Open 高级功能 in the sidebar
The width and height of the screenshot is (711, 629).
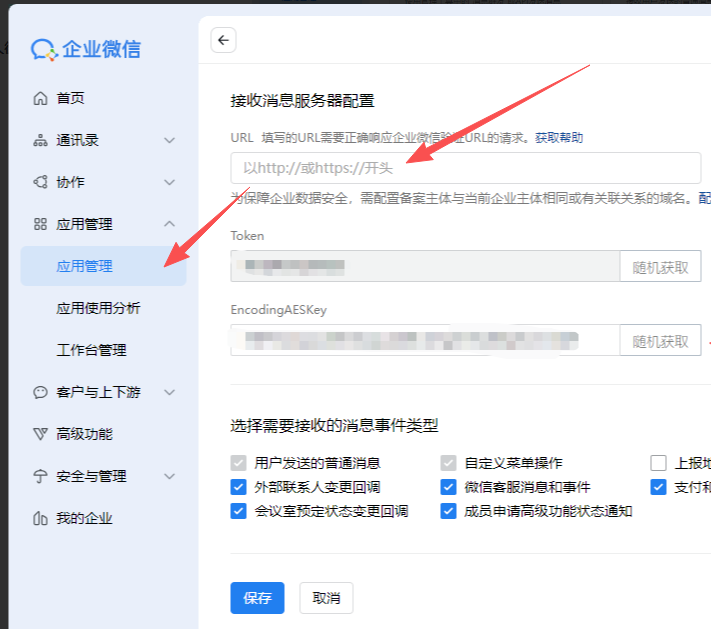point(84,434)
